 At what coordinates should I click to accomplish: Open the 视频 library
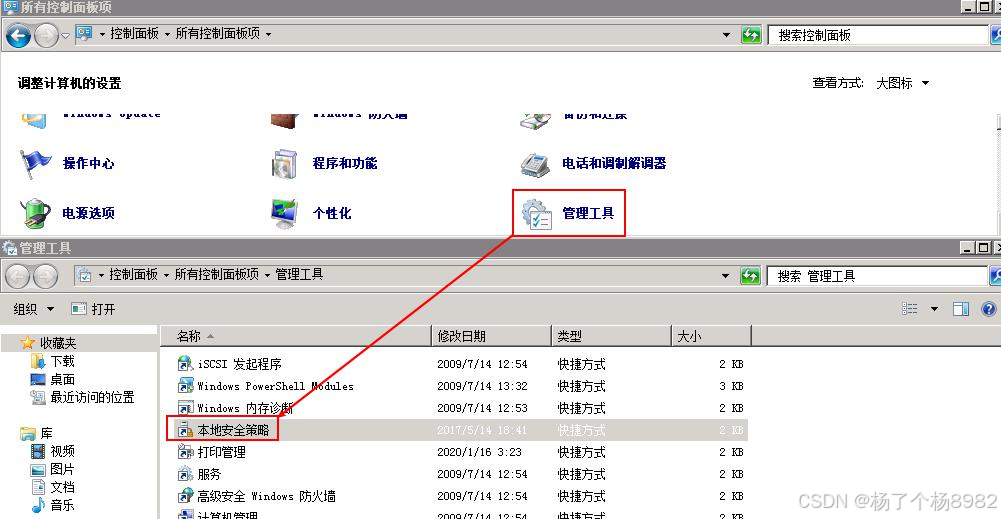click(x=63, y=451)
